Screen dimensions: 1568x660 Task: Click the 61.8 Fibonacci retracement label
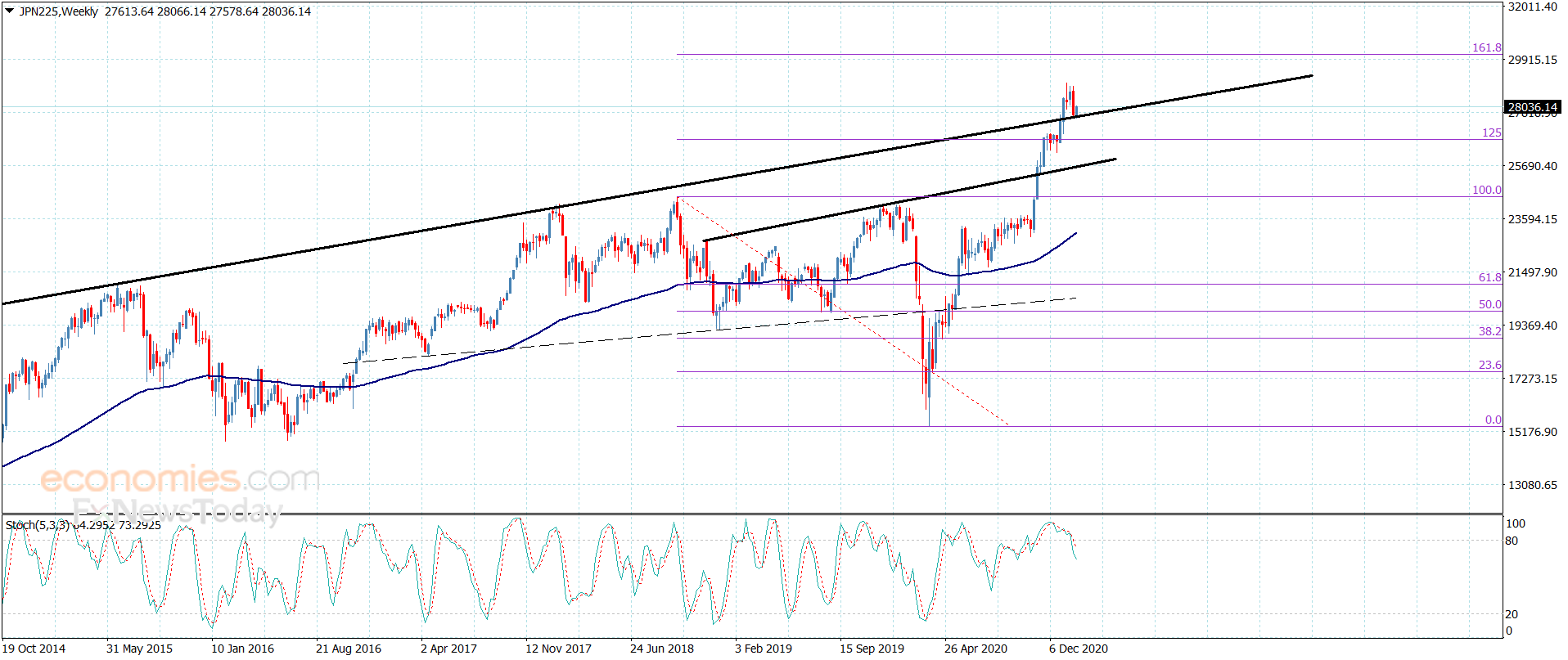click(x=1490, y=277)
